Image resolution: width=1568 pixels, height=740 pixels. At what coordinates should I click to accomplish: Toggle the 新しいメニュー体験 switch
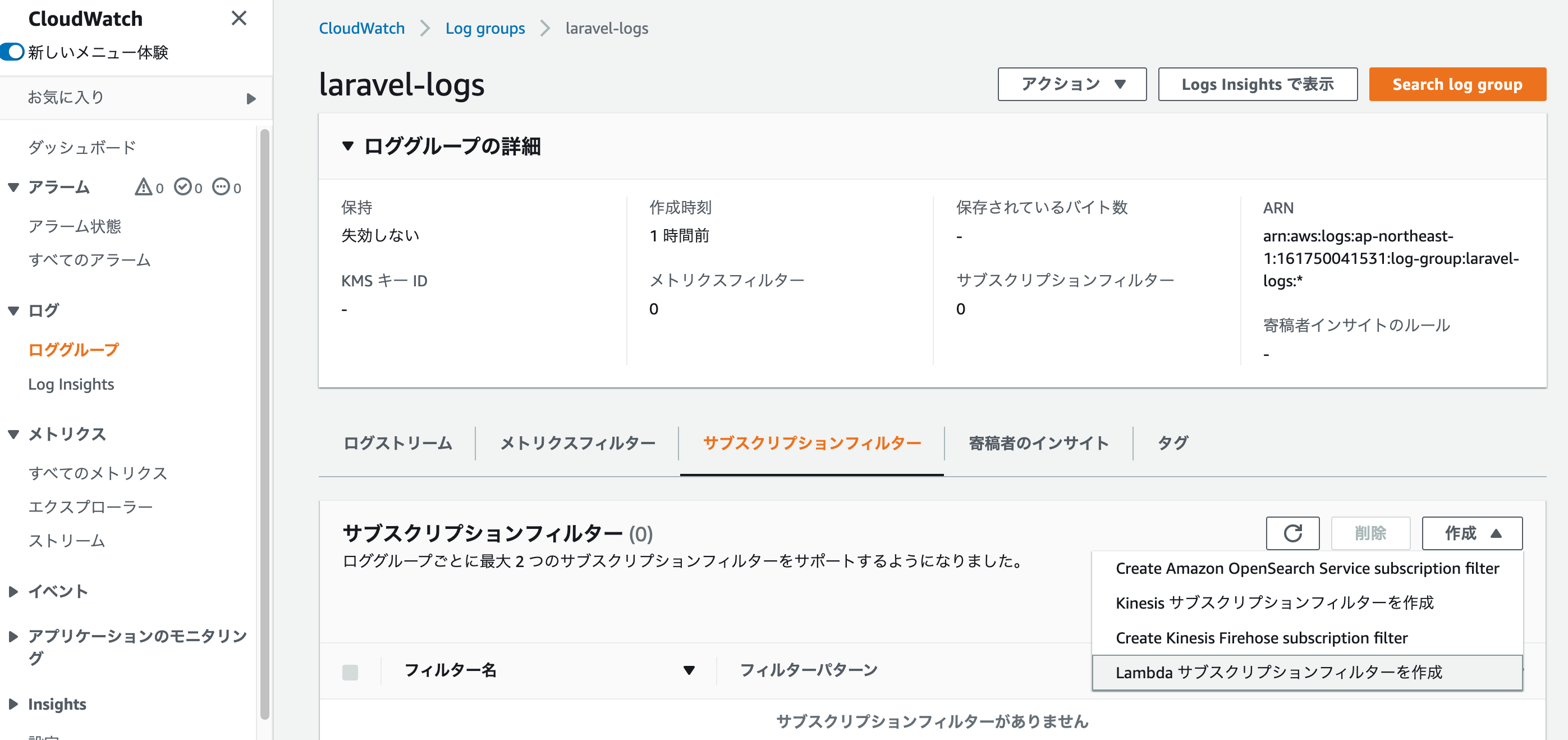[13, 52]
